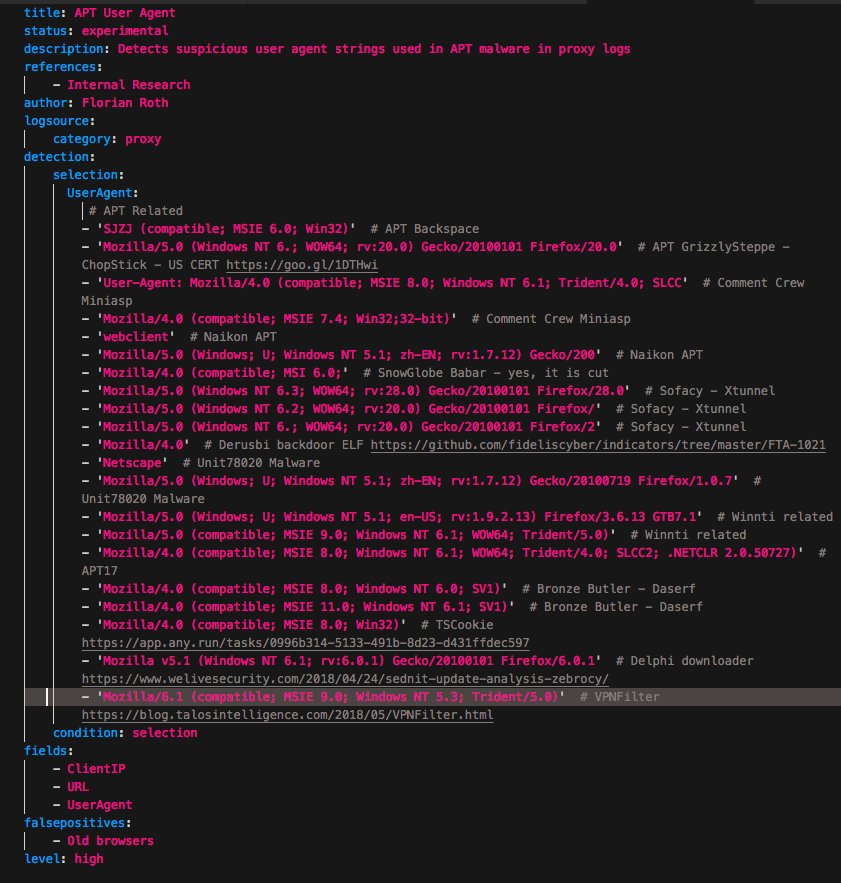Screen dimensions: 841x883
Task: Click the 'Netscape' user agent string
Action: pos(132,463)
